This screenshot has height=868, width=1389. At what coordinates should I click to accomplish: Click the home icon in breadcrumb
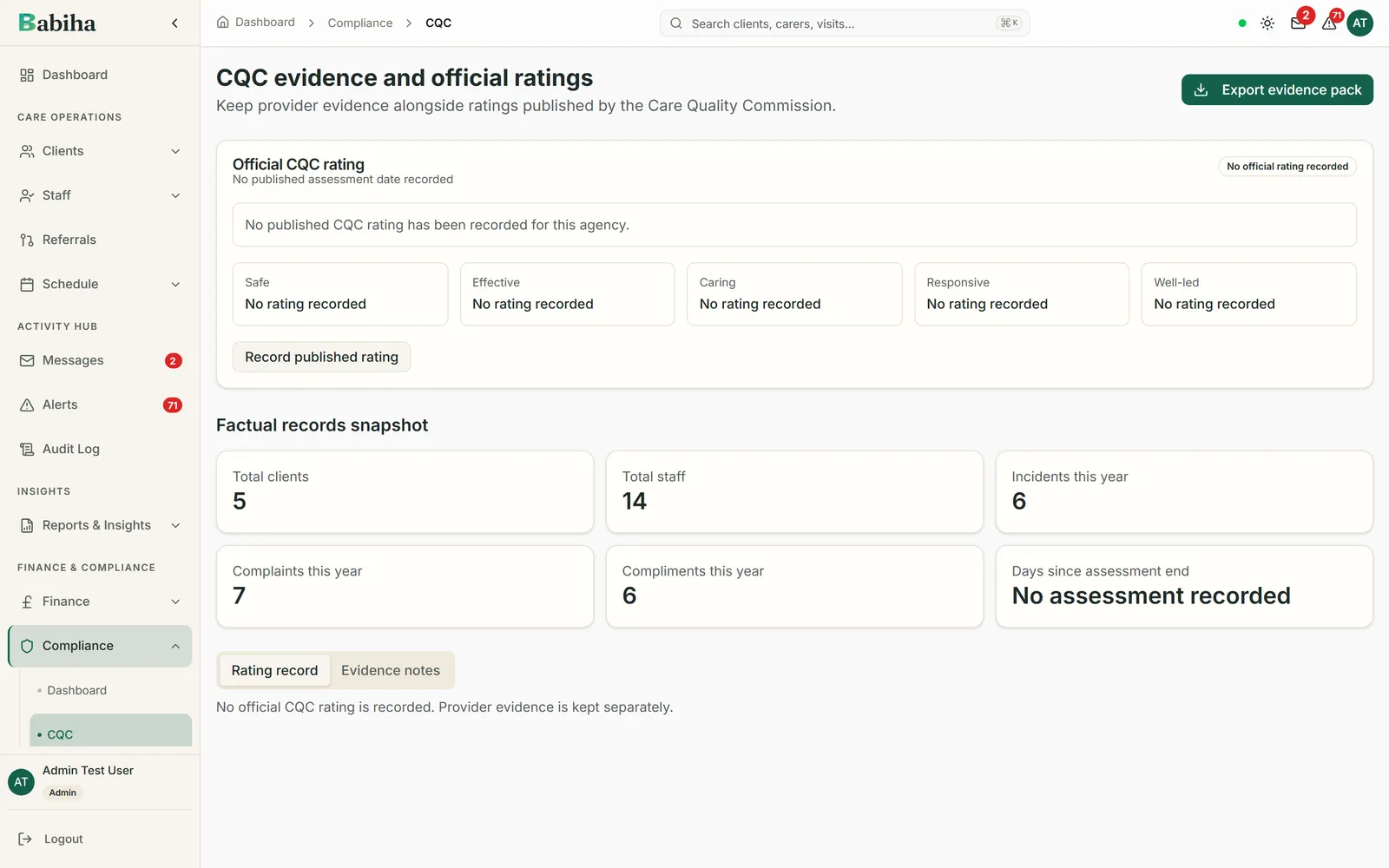click(223, 23)
